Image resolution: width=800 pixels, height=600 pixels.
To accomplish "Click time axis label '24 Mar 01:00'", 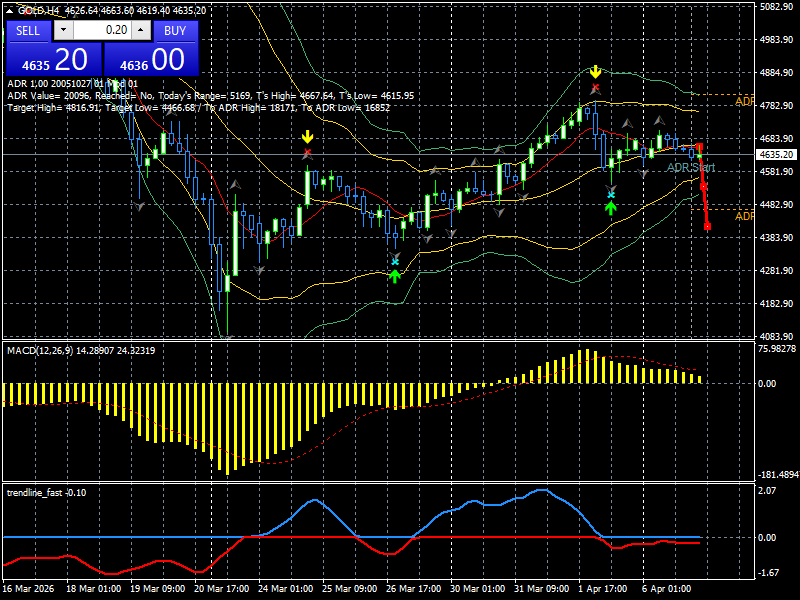I will tap(286, 589).
